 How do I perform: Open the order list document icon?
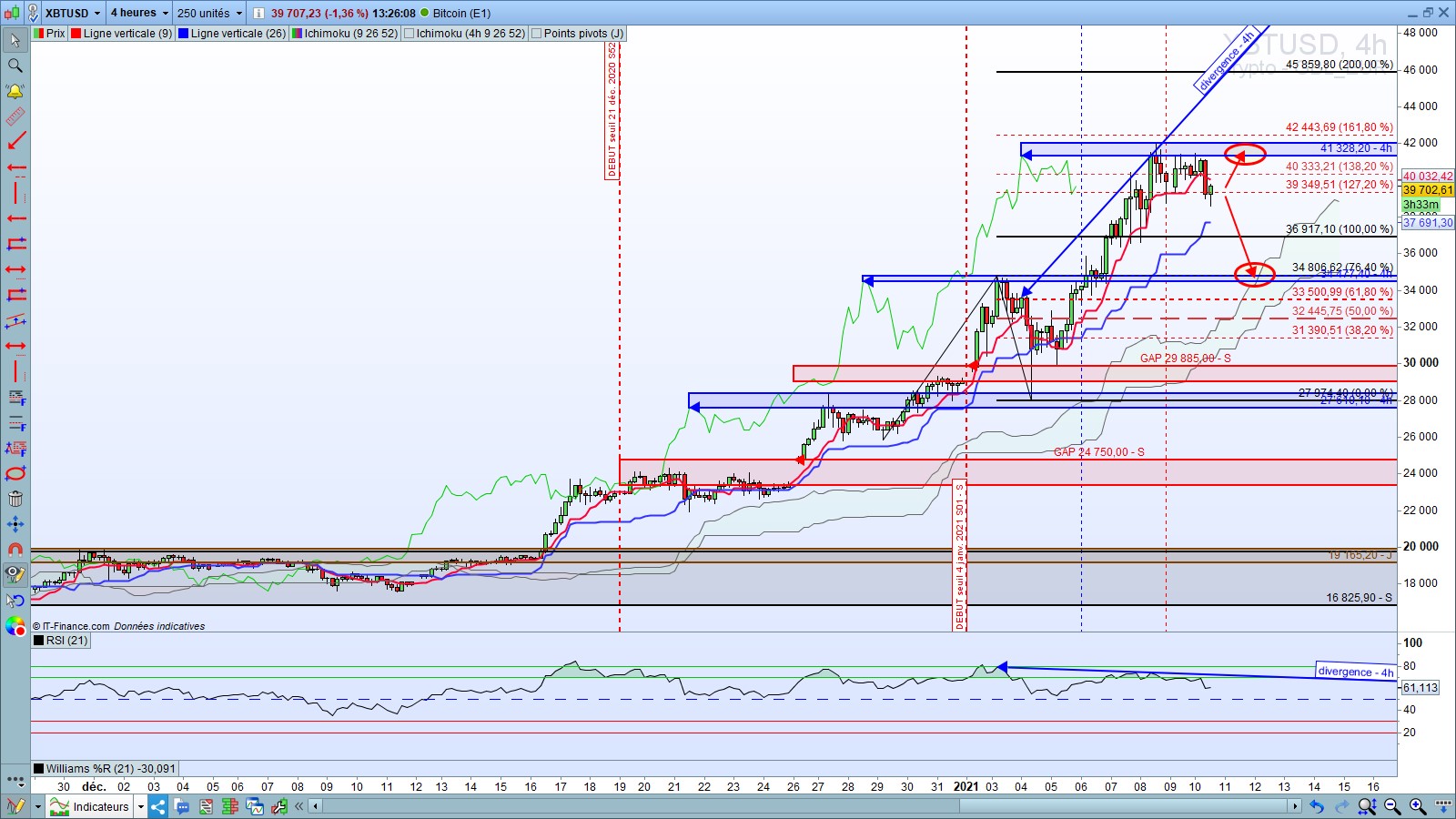click(x=207, y=806)
